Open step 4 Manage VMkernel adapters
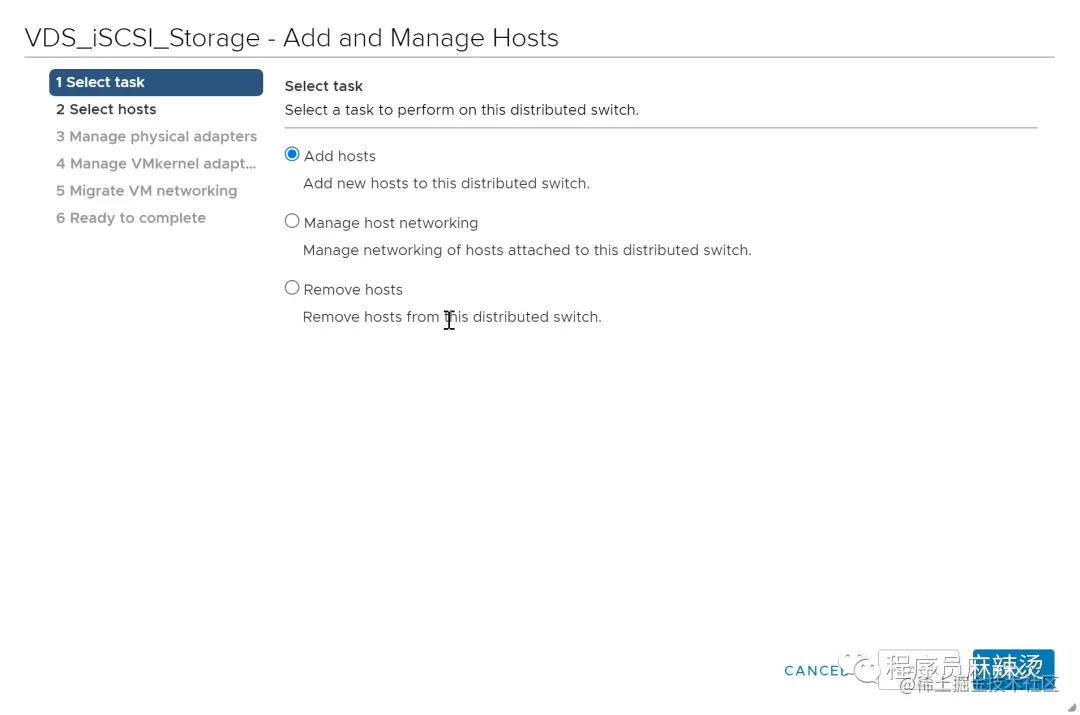Screen dimensions: 1080x715 point(156,163)
